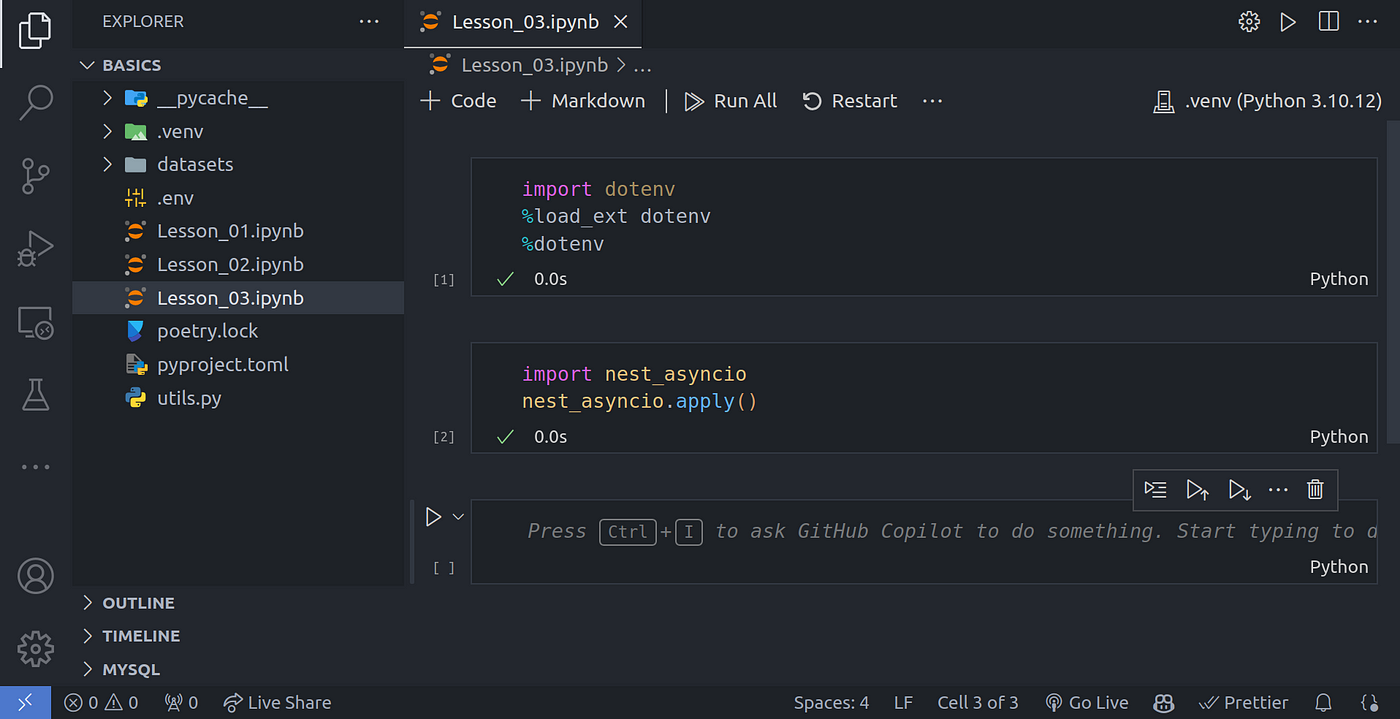Close the Lesson_03.ipynb tab

[x=621, y=22]
